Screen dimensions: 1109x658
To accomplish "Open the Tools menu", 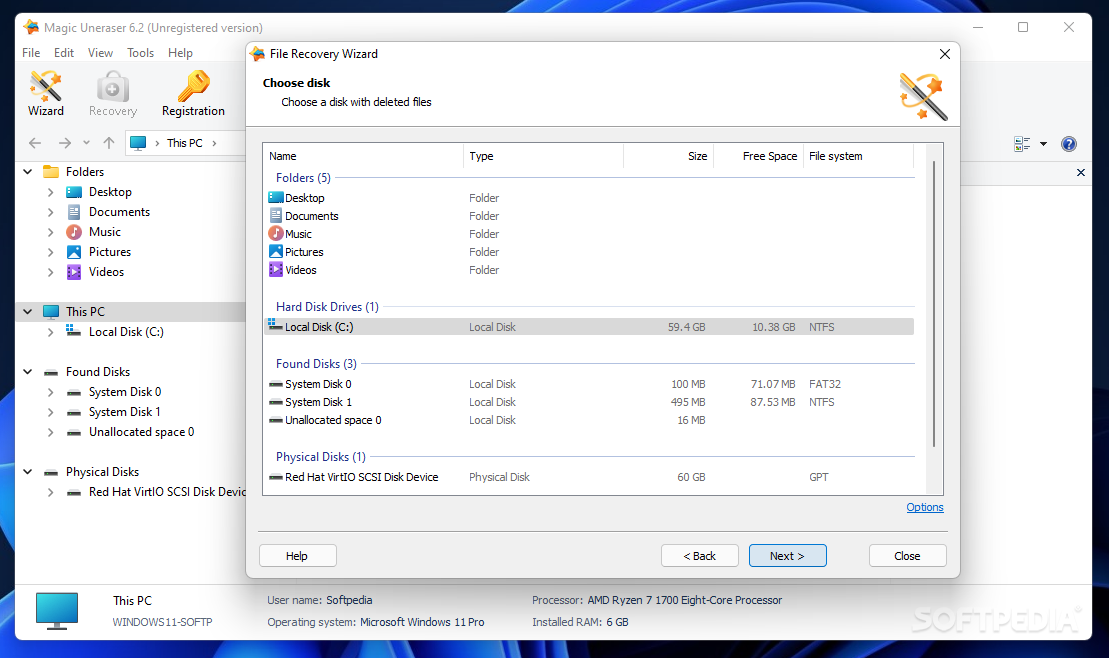I will coord(140,52).
